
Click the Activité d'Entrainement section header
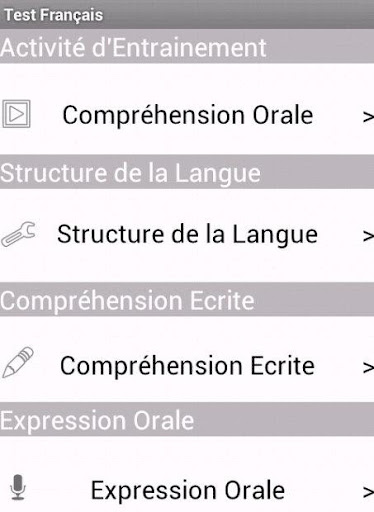133,48
